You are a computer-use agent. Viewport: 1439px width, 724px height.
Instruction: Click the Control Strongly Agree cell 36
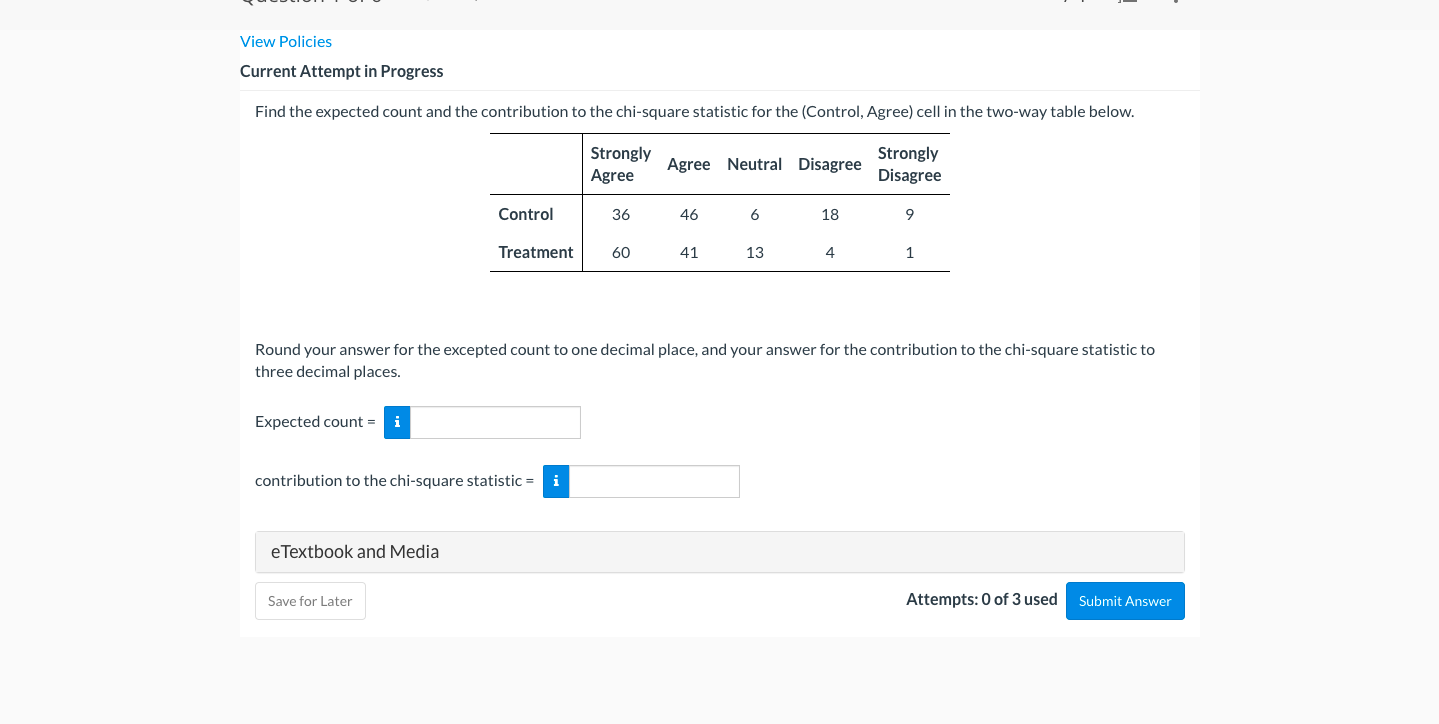(621, 214)
